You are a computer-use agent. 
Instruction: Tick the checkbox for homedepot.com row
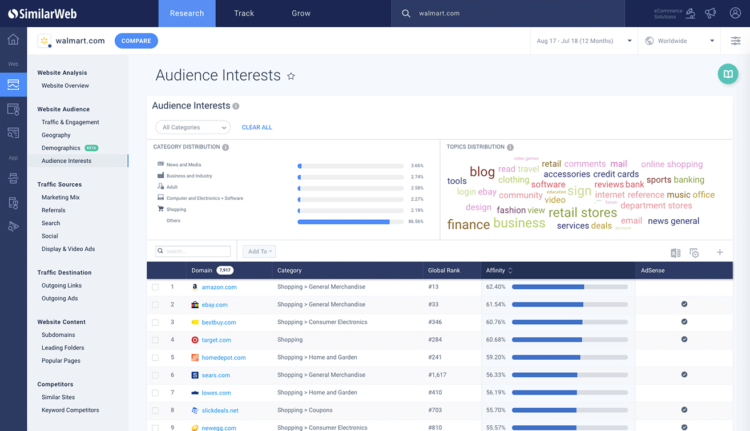[155, 358]
